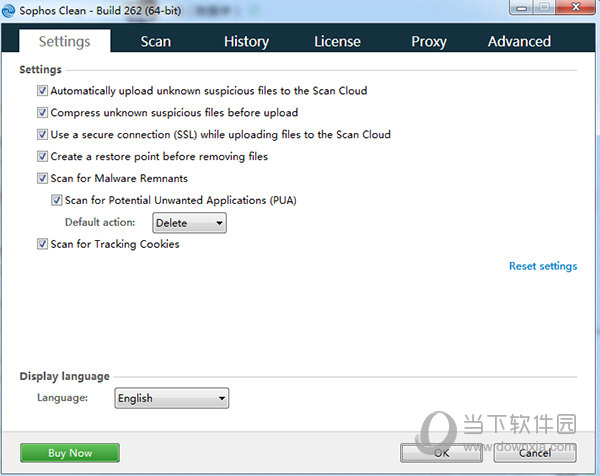Image resolution: width=600 pixels, height=476 pixels.
Task: Open the History tab
Action: tap(246, 41)
